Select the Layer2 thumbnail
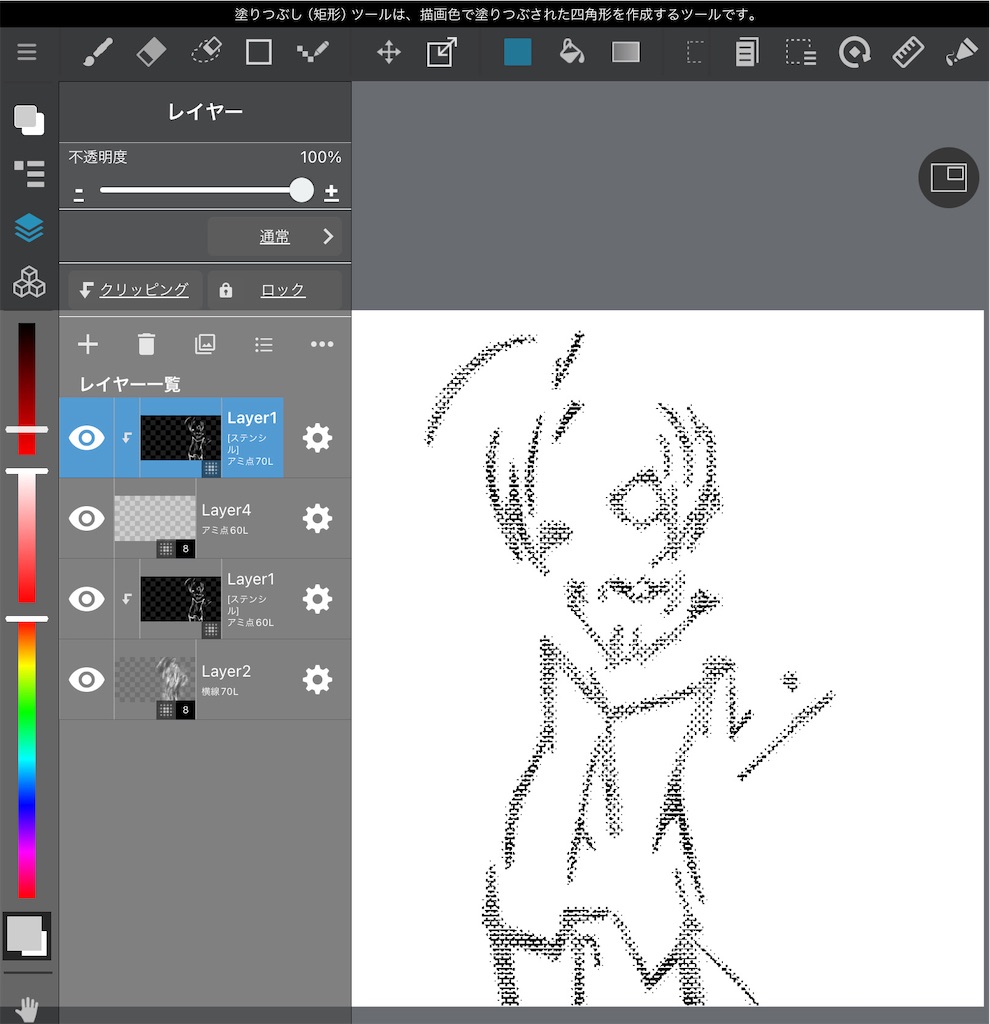 point(155,680)
